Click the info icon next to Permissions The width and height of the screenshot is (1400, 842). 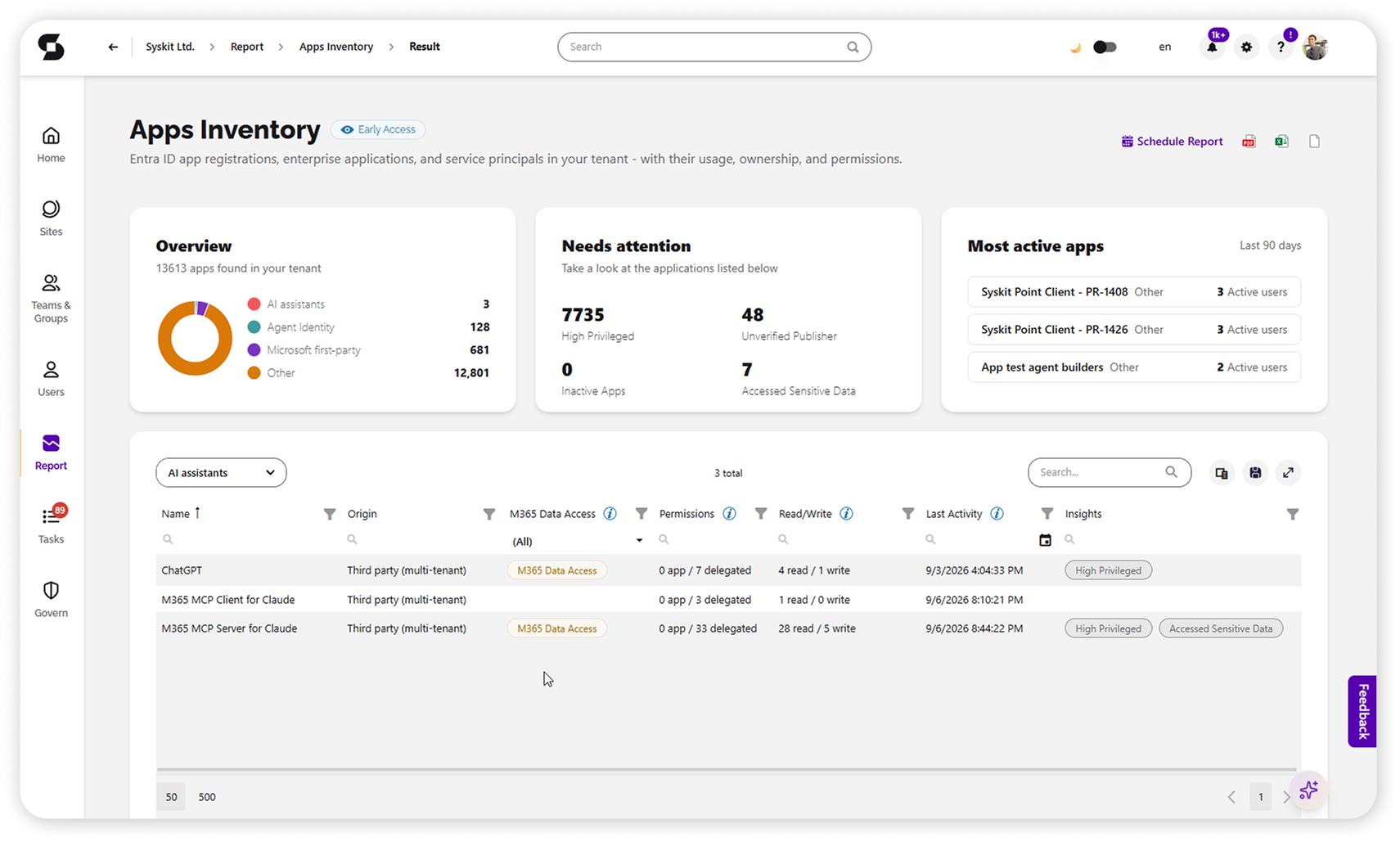pos(729,514)
